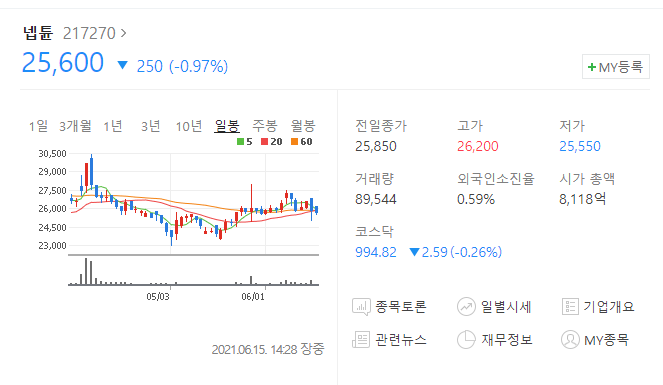Click the 시가 총액 value 8,118억
663x385 pixels.
(583, 199)
